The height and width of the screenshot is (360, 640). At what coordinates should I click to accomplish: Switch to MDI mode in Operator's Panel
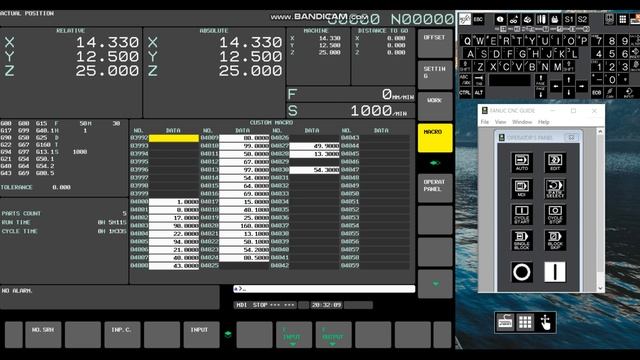coord(522,188)
